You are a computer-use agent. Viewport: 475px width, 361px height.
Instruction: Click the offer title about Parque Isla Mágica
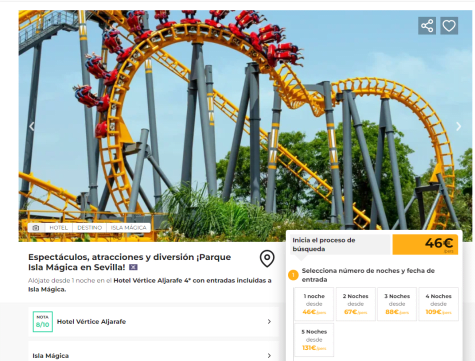click(x=129, y=262)
